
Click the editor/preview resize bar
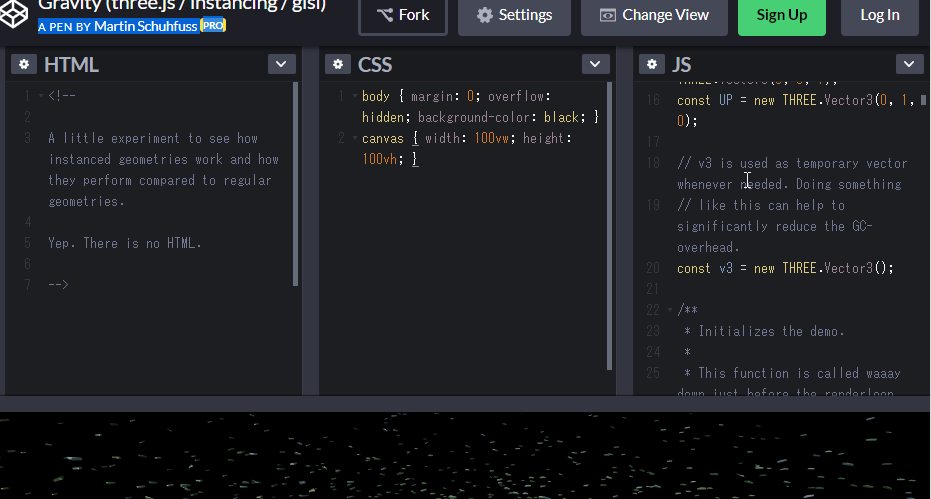click(466, 404)
